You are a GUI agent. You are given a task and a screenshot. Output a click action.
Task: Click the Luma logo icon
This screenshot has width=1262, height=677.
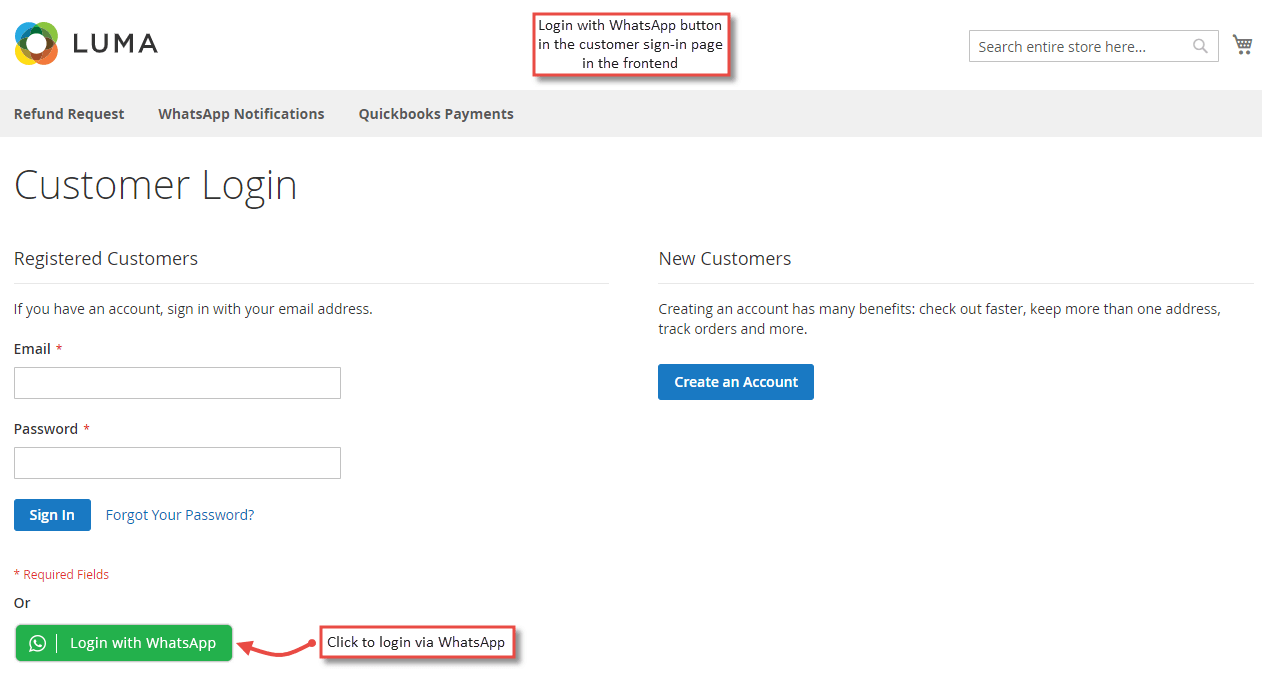pos(36,43)
